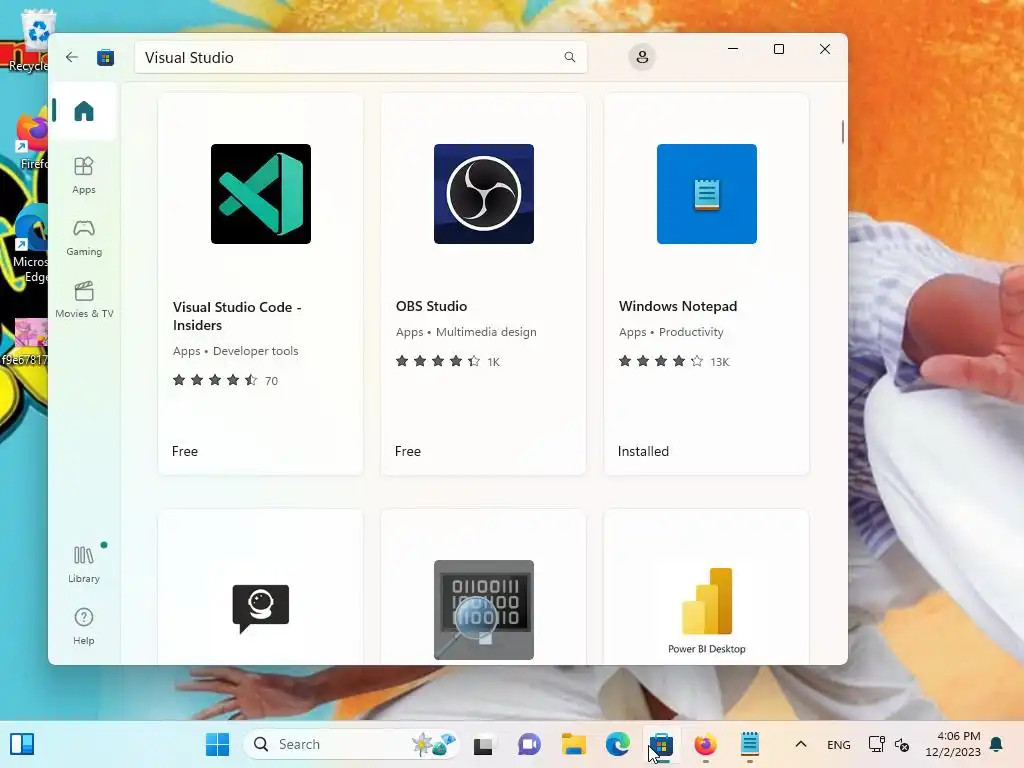Minimize the Microsoft Store window

tap(733, 49)
